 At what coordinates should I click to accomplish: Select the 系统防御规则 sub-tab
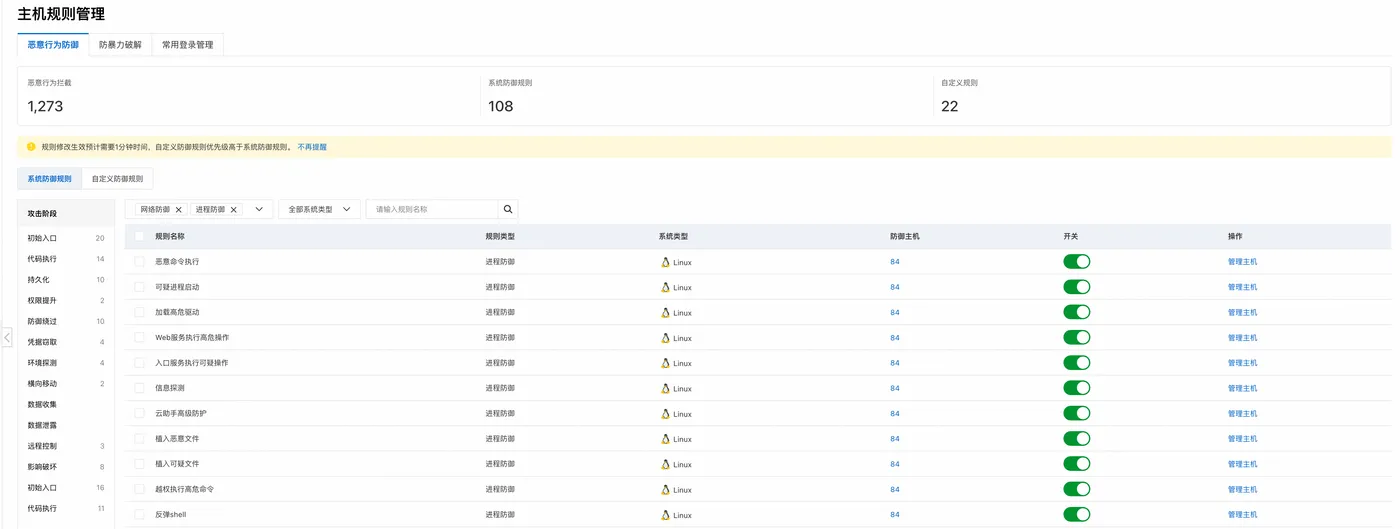click(50, 179)
